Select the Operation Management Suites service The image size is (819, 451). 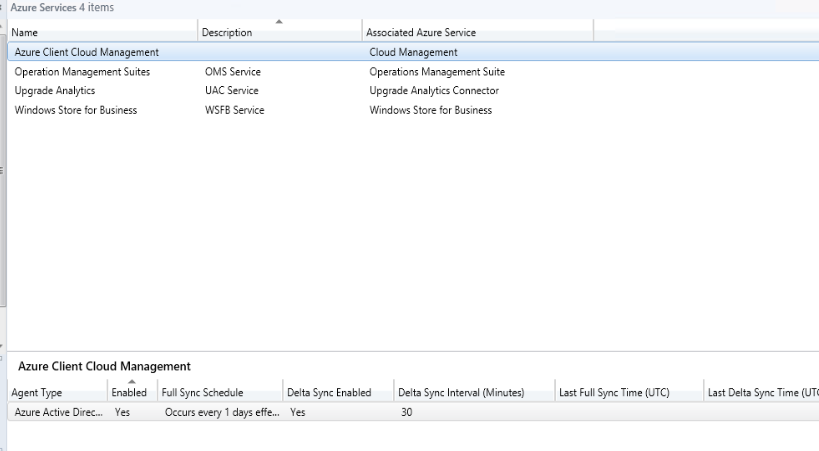coord(82,72)
